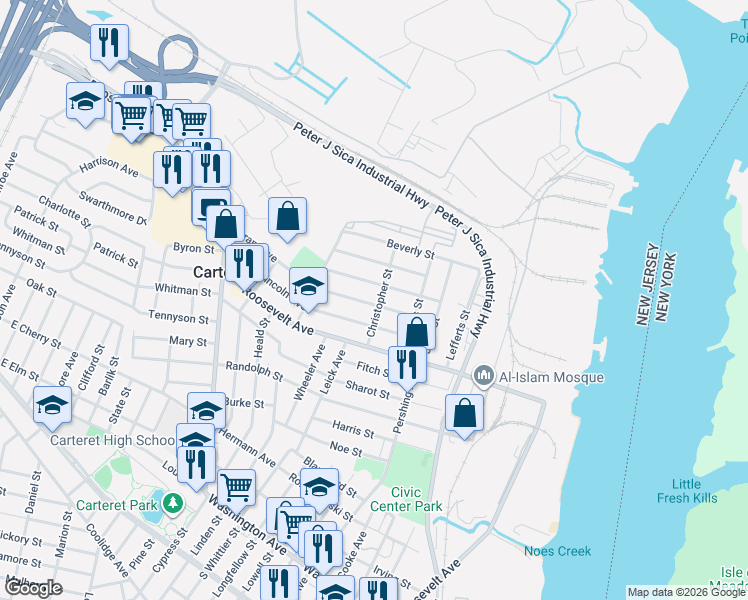Image resolution: width=748 pixels, height=600 pixels.
Task: Click the Noe St street label
Action: (346, 448)
